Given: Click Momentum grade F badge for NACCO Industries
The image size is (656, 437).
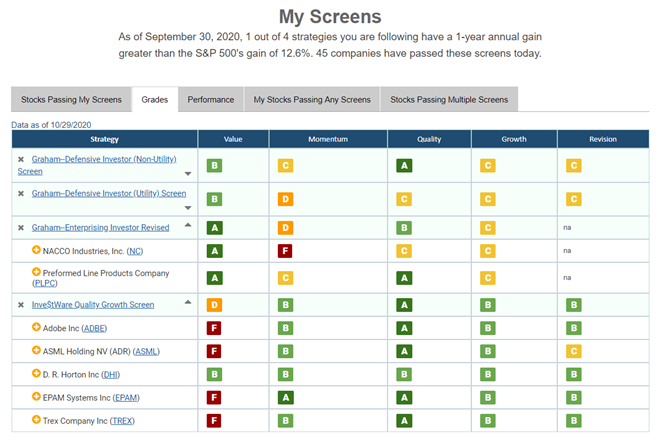Looking at the screenshot, I should pos(285,251).
